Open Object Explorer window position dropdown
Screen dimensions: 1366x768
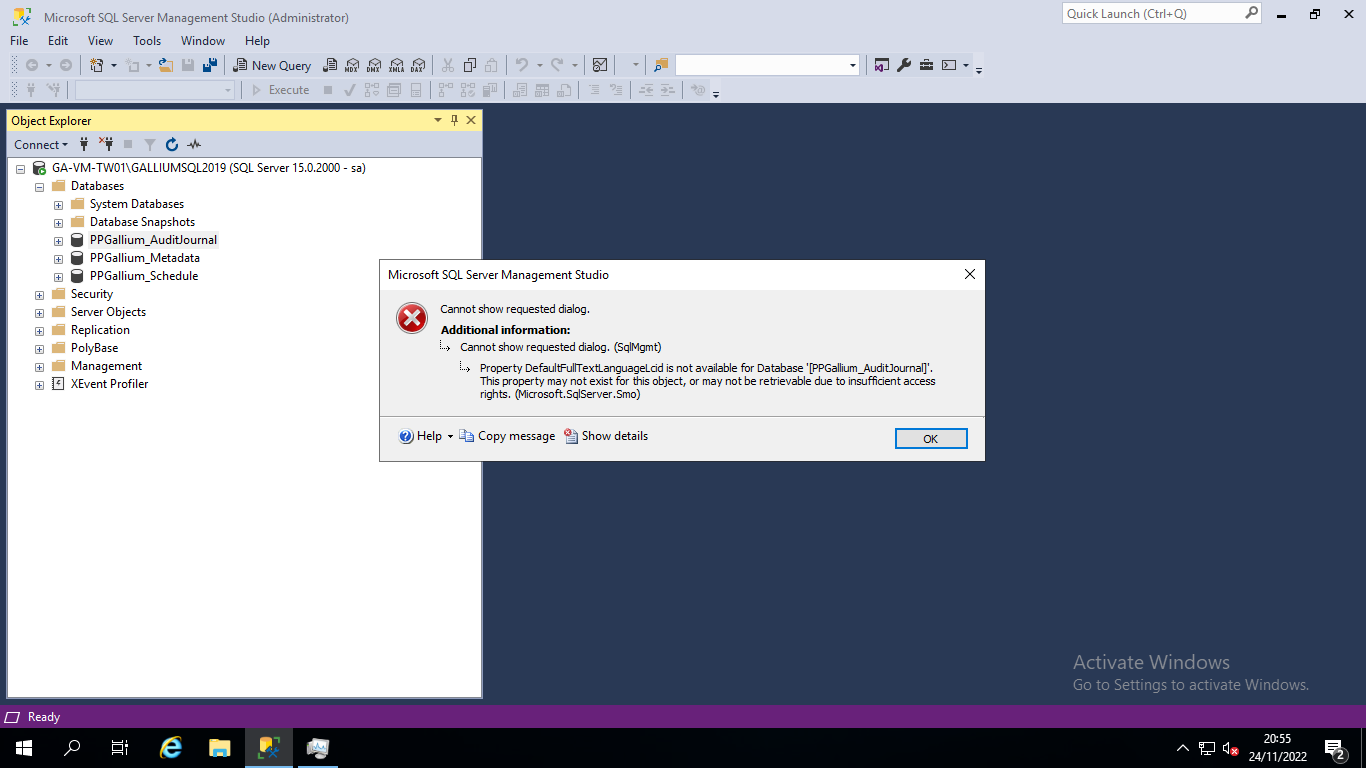pos(437,120)
